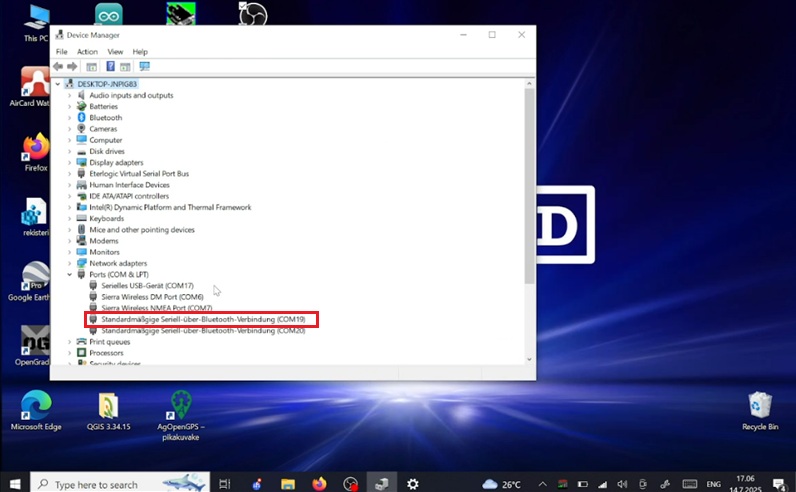Click the Device Manager vertical scrollbar
The height and width of the screenshot is (492, 796).
[x=530, y=180]
